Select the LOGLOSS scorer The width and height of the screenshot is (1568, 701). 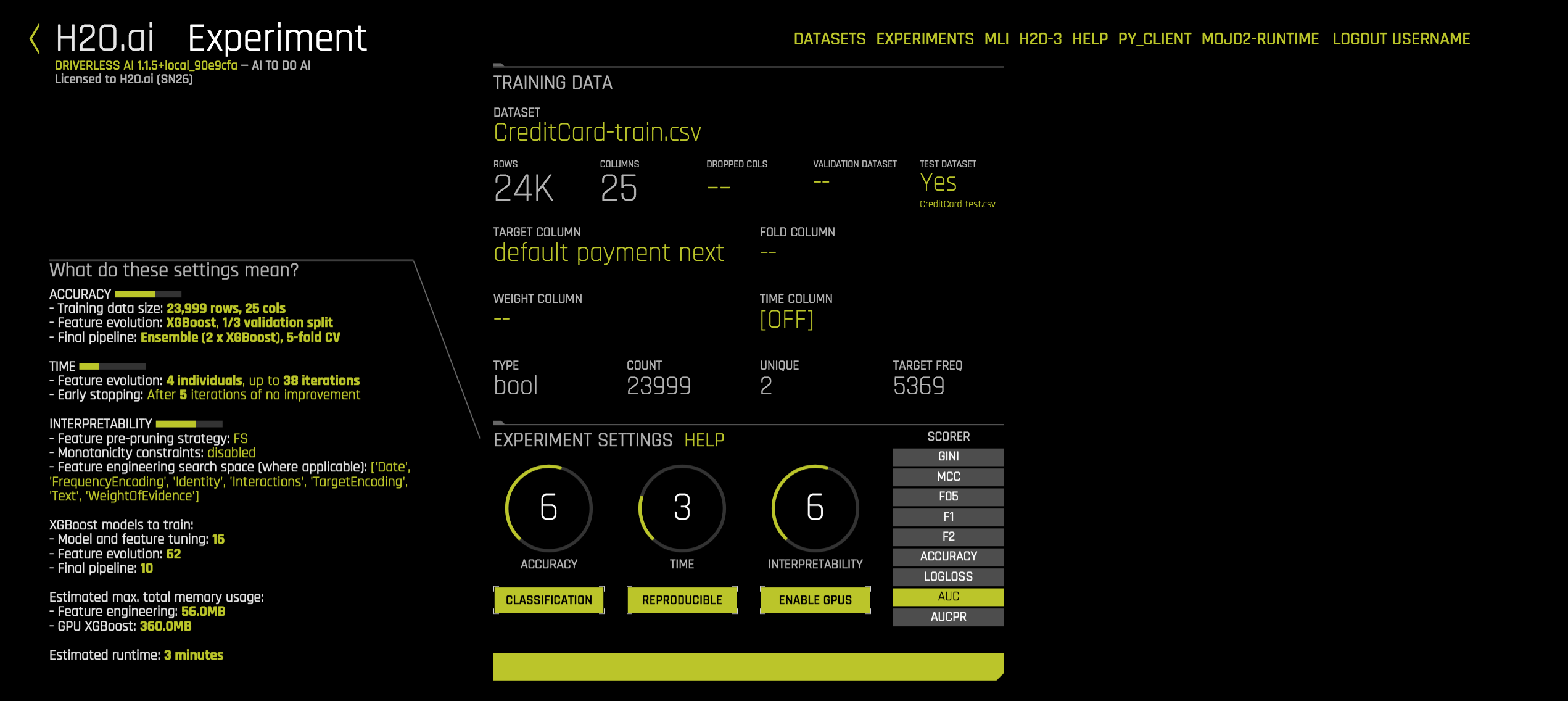pos(948,577)
